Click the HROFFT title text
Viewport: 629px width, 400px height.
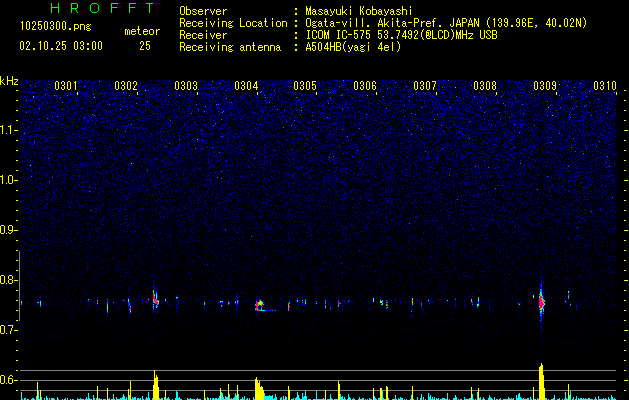(x=103, y=8)
